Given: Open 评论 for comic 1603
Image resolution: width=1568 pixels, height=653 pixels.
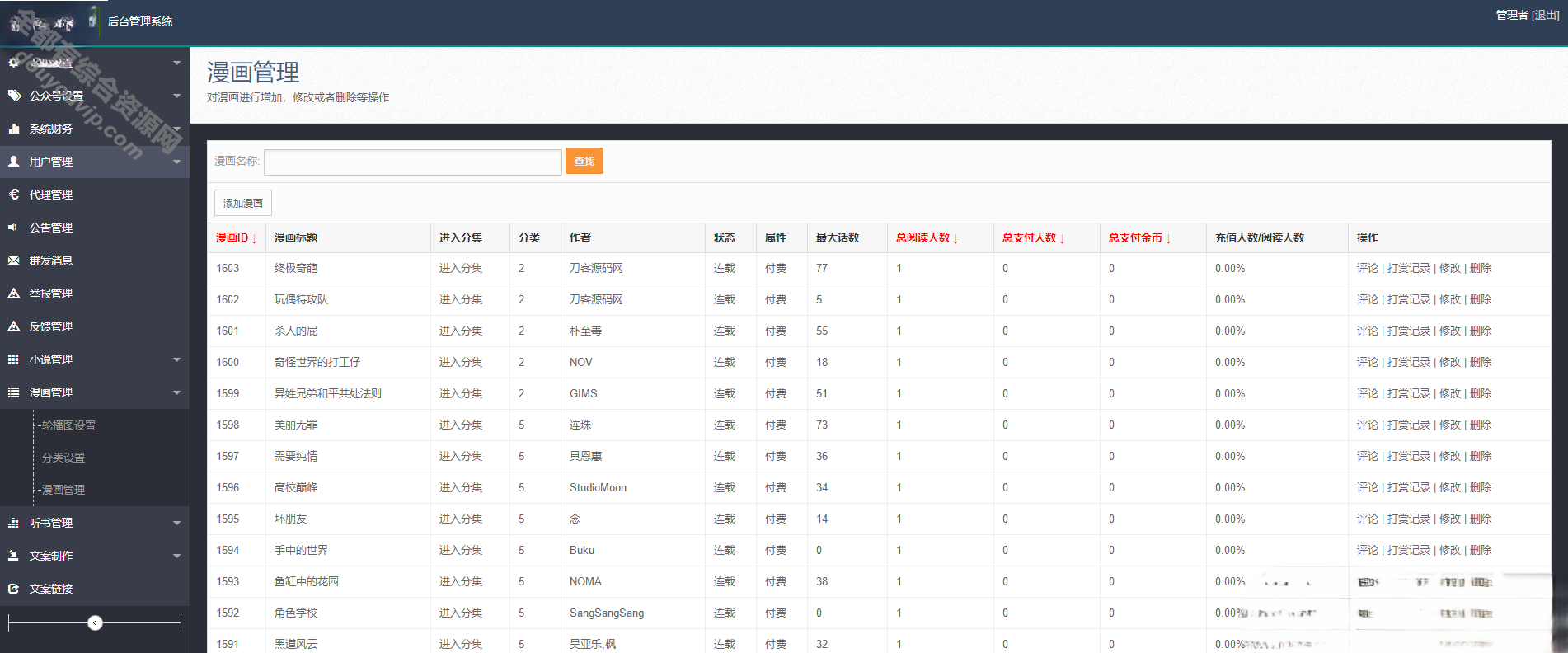Looking at the screenshot, I should click(1368, 268).
